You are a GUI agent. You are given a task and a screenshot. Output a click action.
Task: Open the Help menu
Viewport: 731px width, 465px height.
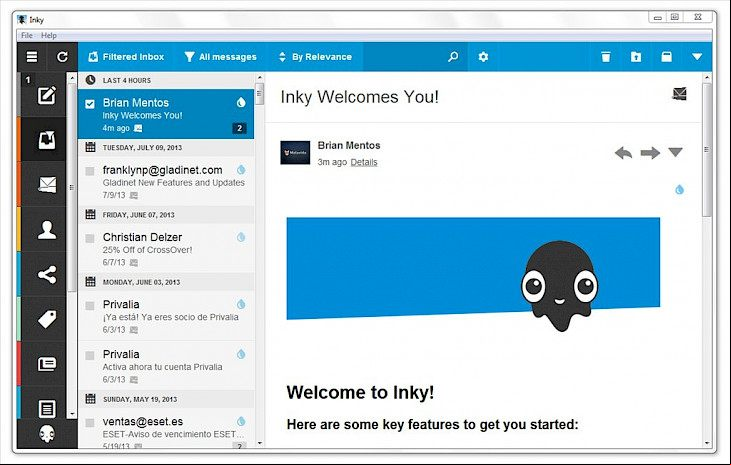(48, 35)
